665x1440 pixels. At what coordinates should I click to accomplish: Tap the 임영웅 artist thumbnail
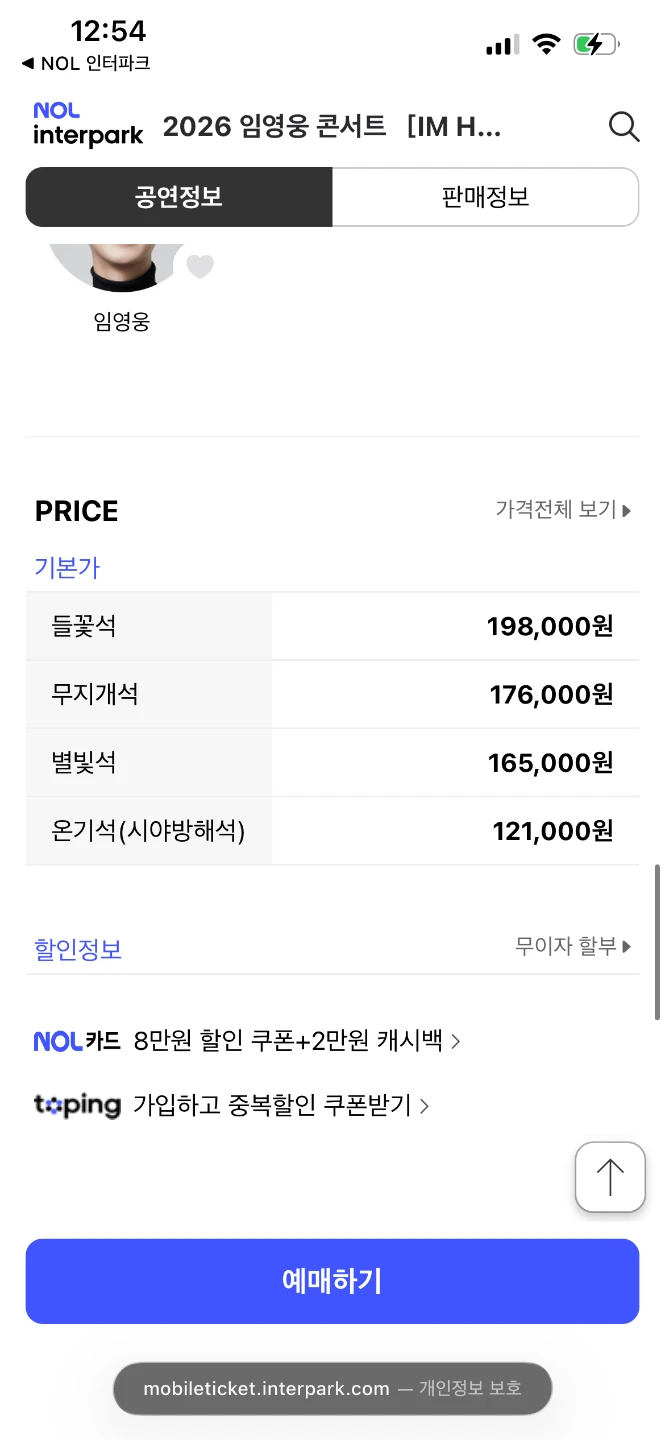click(x=119, y=265)
